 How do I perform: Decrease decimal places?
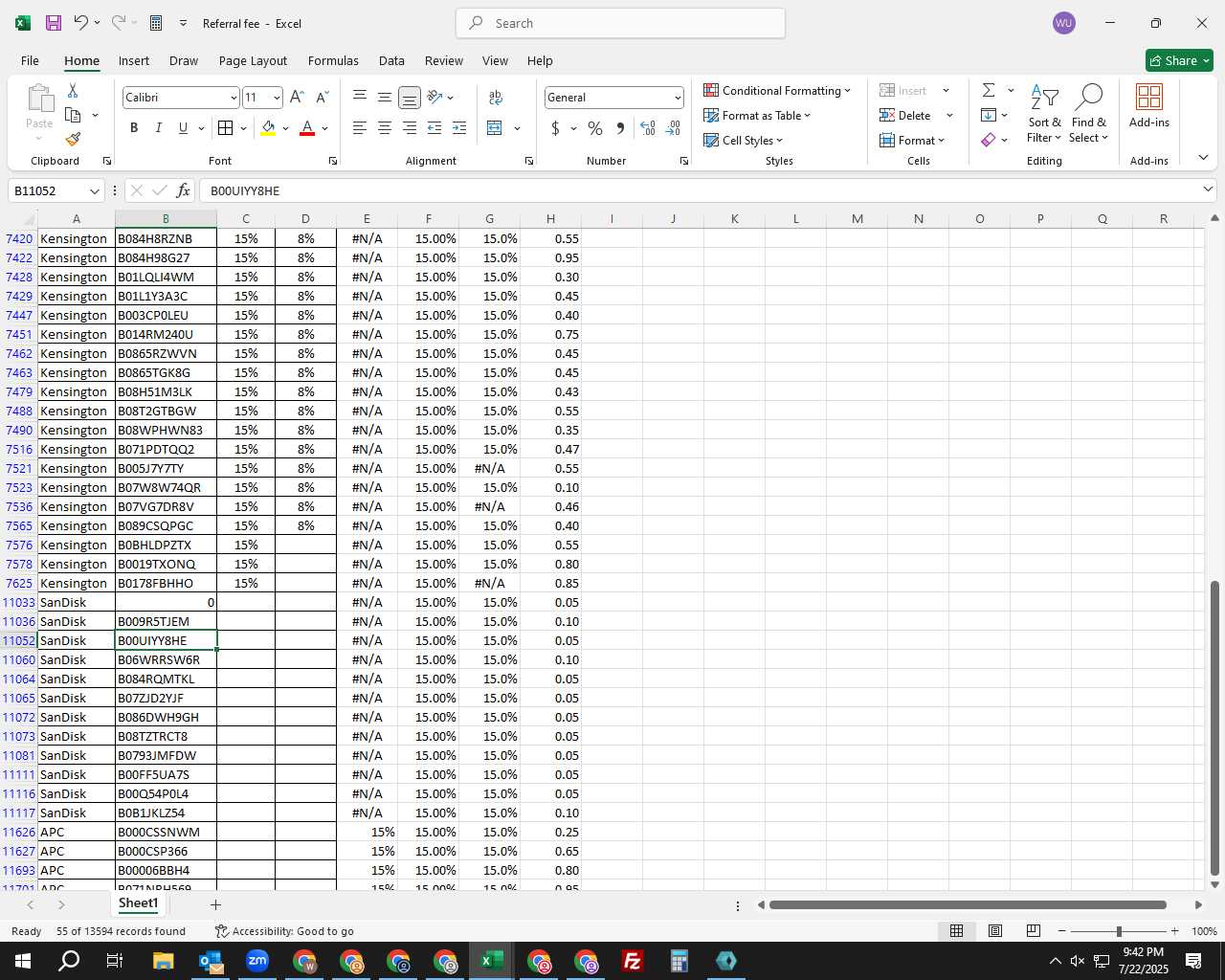[673, 128]
